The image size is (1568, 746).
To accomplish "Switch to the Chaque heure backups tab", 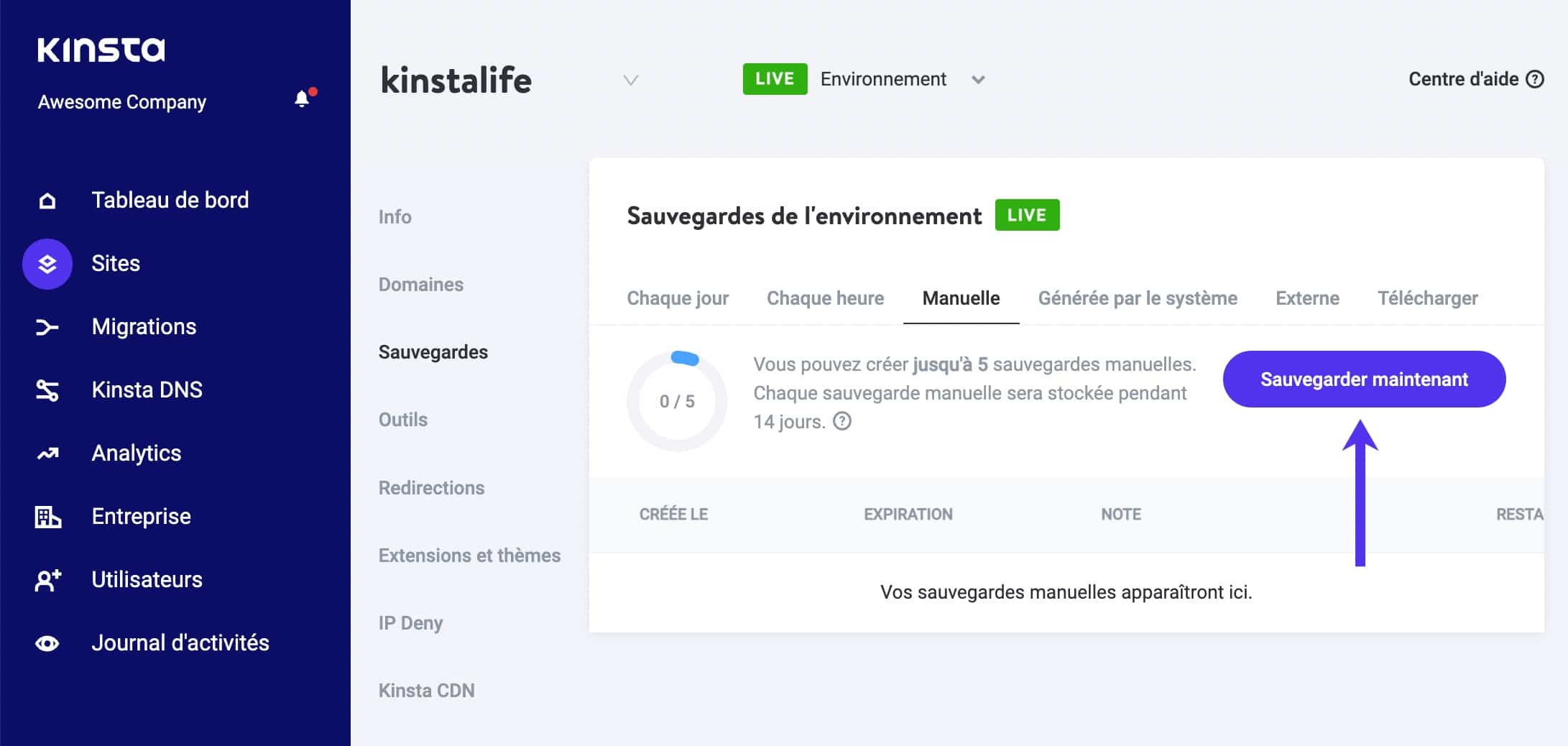I will [825, 298].
